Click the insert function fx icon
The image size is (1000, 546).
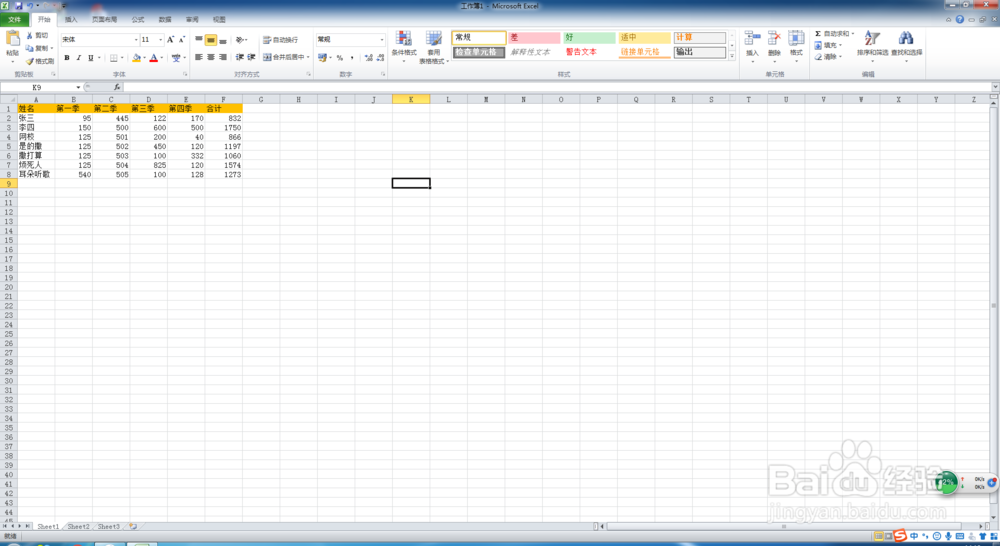117,87
